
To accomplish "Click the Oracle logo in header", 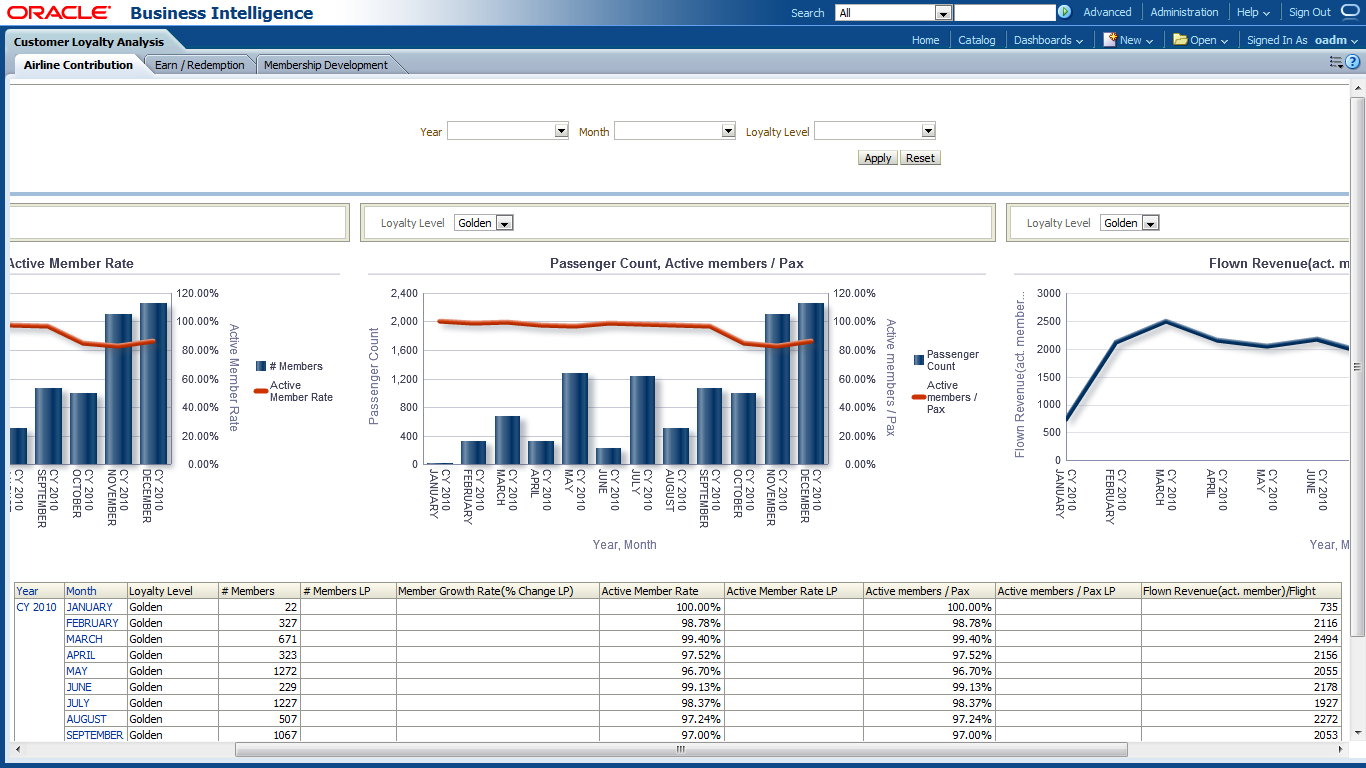I will coord(59,13).
